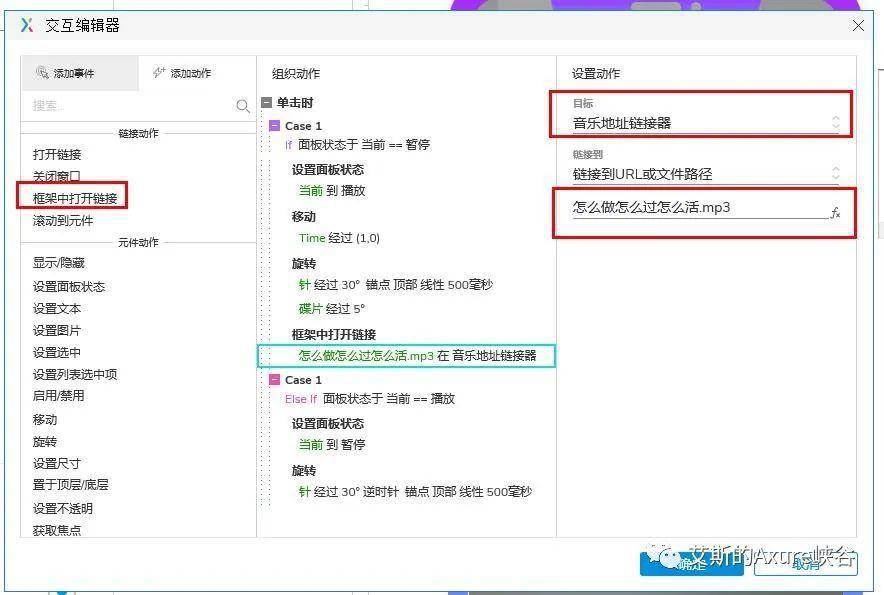This screenshot has width=884, height=595.
Task: Click the Axure logo icon in title bar
Action: coord(26,25)
